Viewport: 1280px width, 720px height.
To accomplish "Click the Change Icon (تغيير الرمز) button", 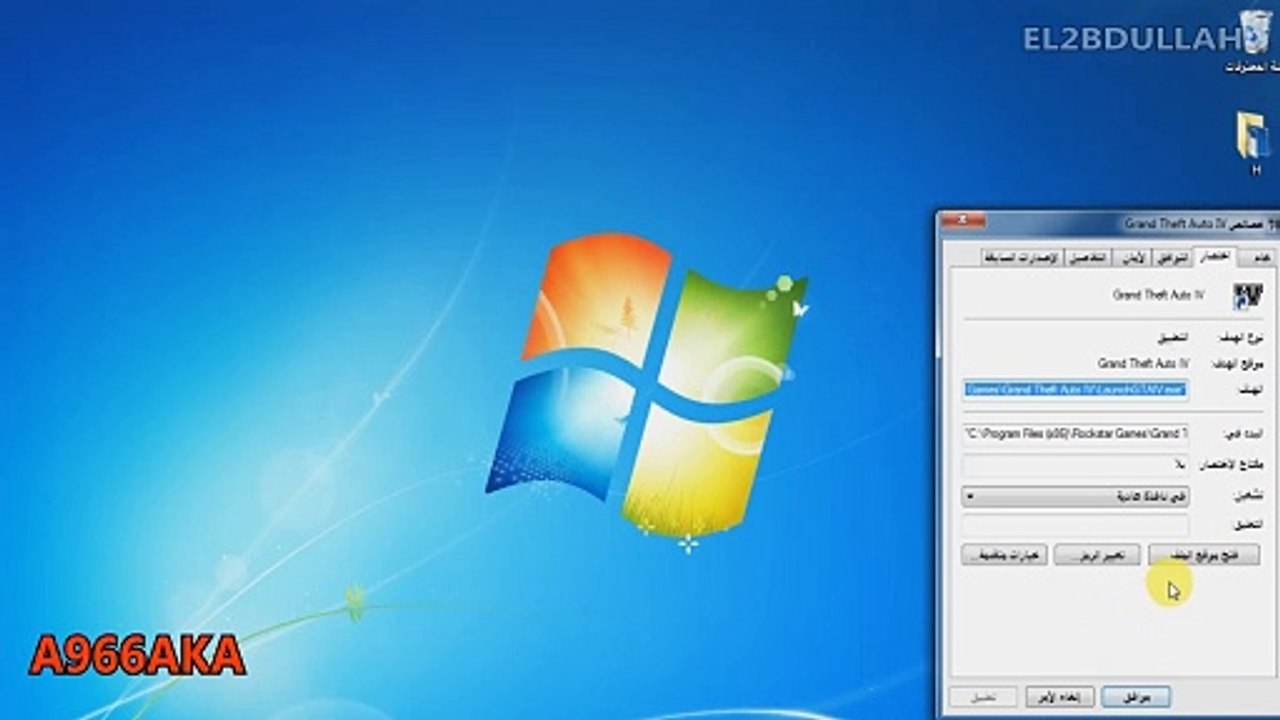I will click(x=1097, y=555).
